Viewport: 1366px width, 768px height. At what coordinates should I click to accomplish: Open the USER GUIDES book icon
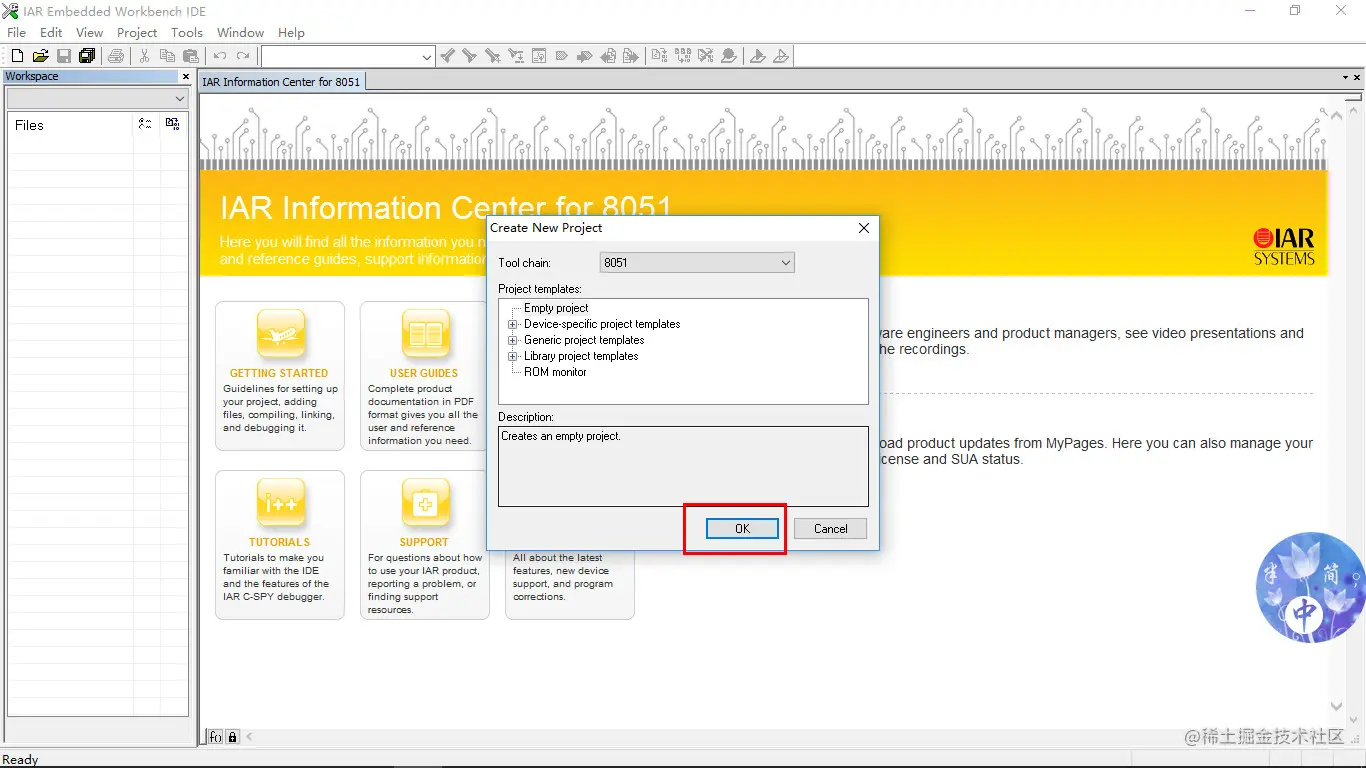[x=426, y=334]
